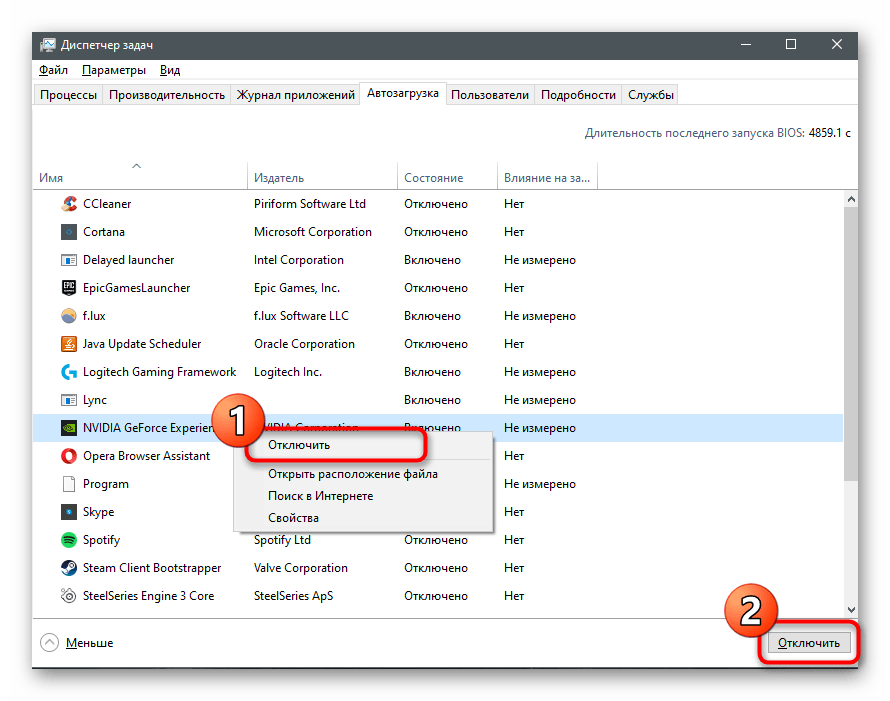Open the Службы tab
Image resolution: width=890 pixels, height=701 pixels.
(x=651, y=95)
